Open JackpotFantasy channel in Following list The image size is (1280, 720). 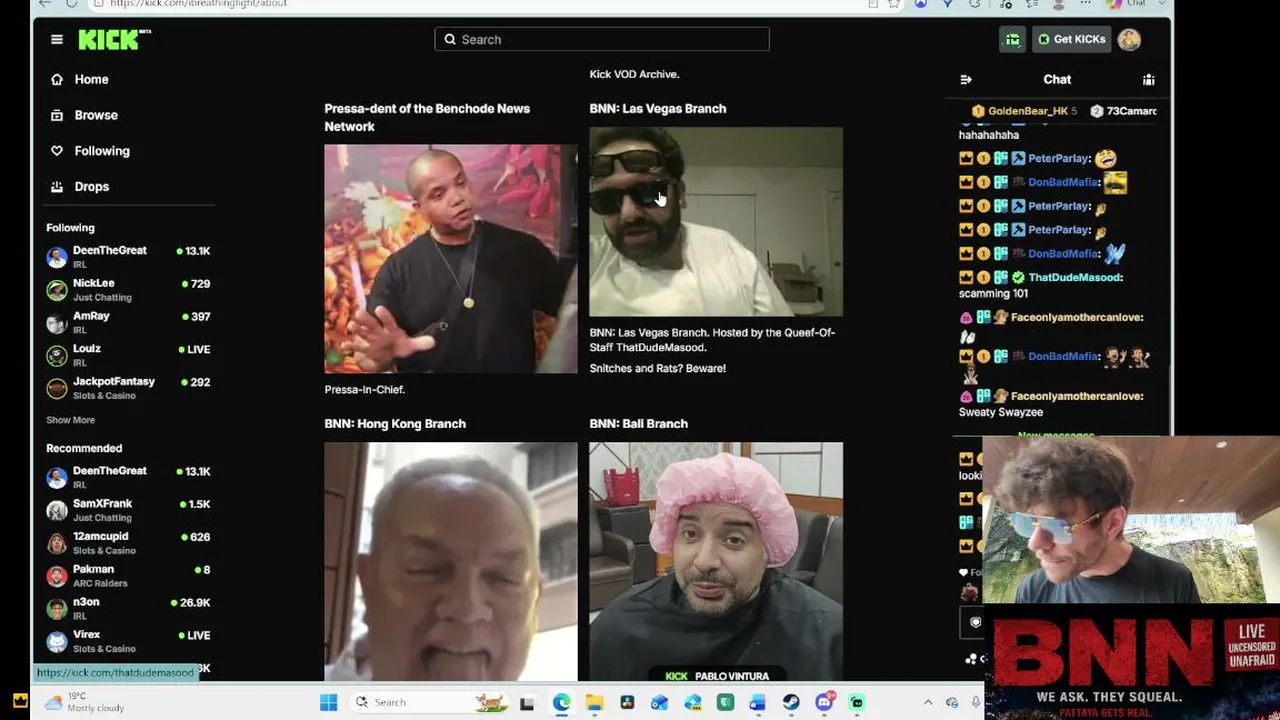click(x=128, y=388)
